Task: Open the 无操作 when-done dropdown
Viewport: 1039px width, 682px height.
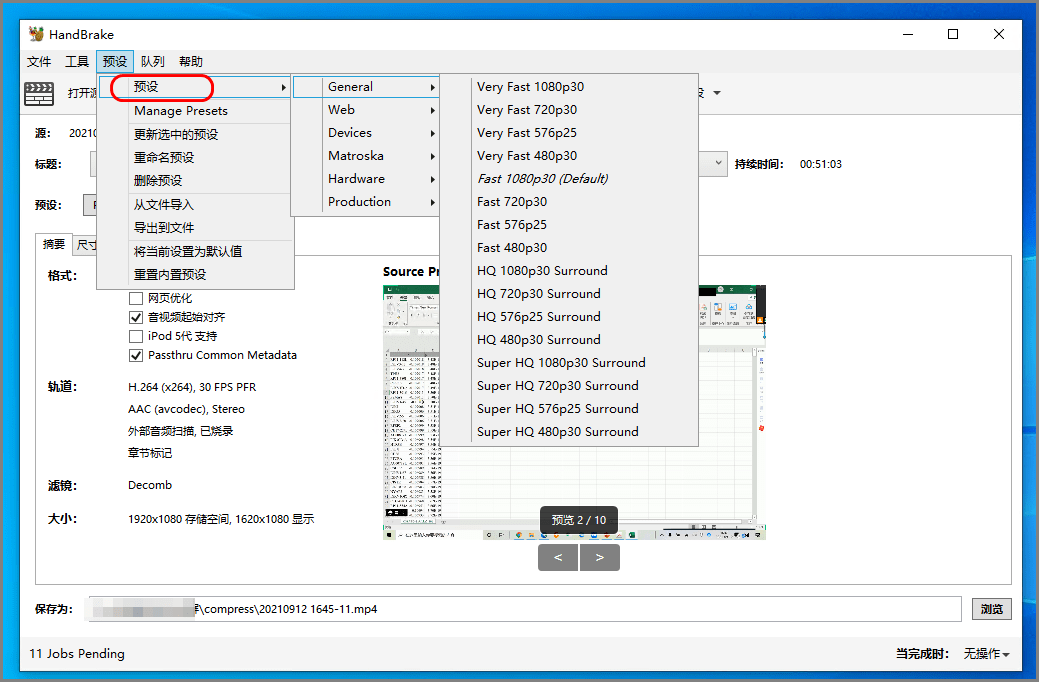Action: pos(987,654)
